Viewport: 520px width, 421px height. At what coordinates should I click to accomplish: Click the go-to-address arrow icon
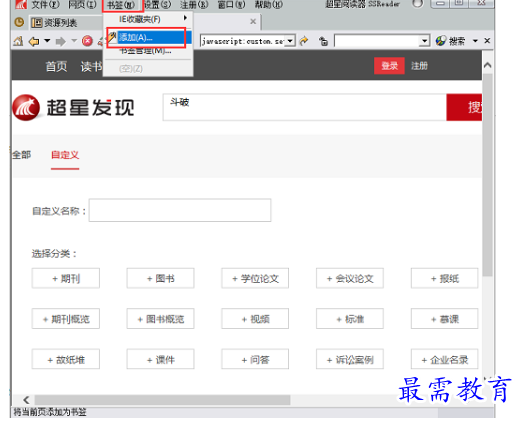click(304, 41)
